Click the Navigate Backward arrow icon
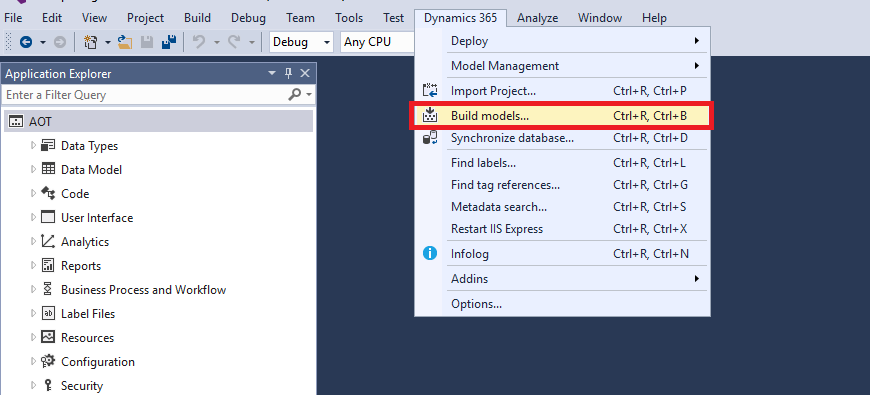870x395 pixels. click(x=26, y=42)
